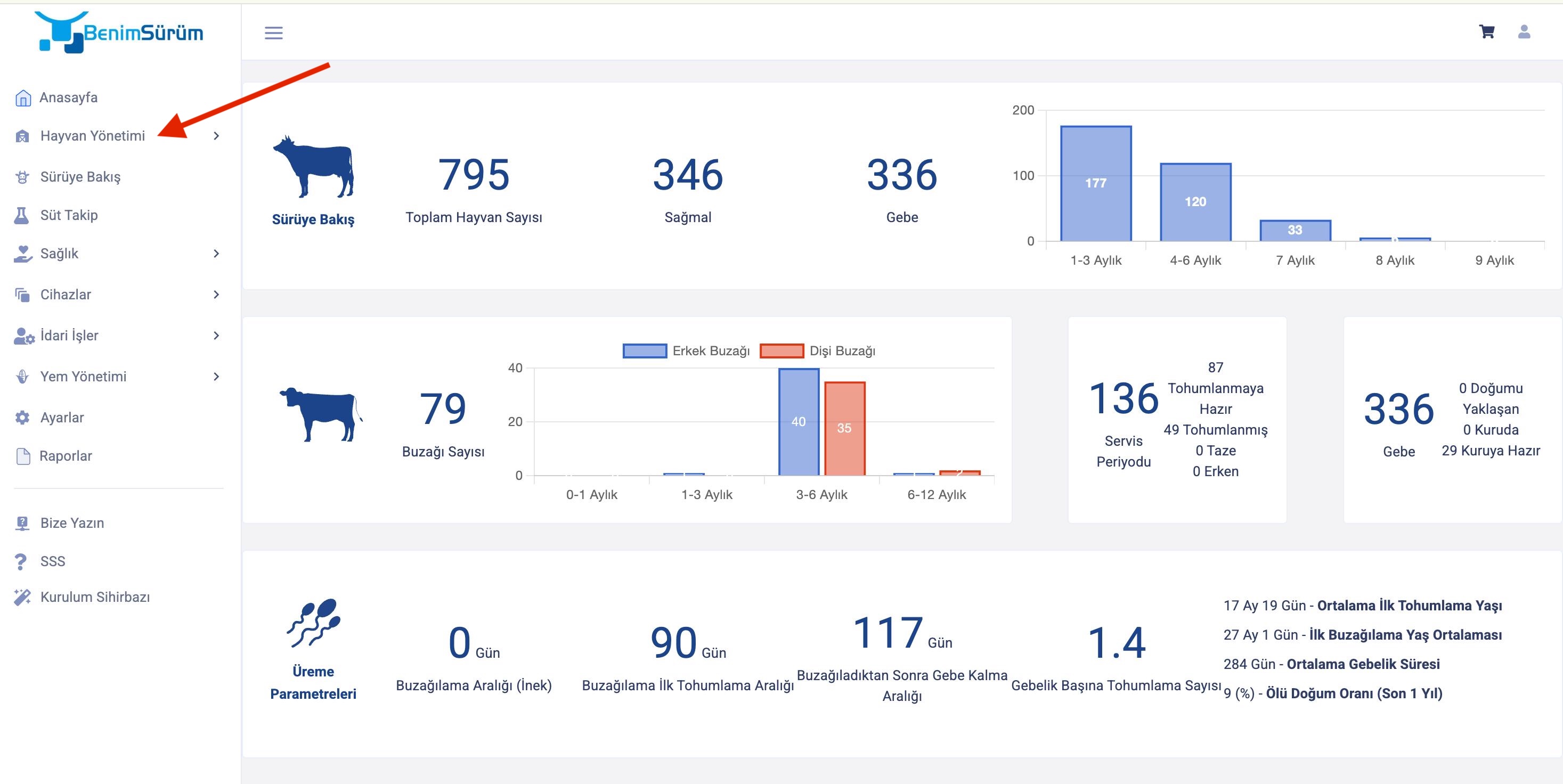Click the Süt Takip flask icon
The width and height of the screenshot is (1563, 784).
pyautogui.click(x=22, y=215)
